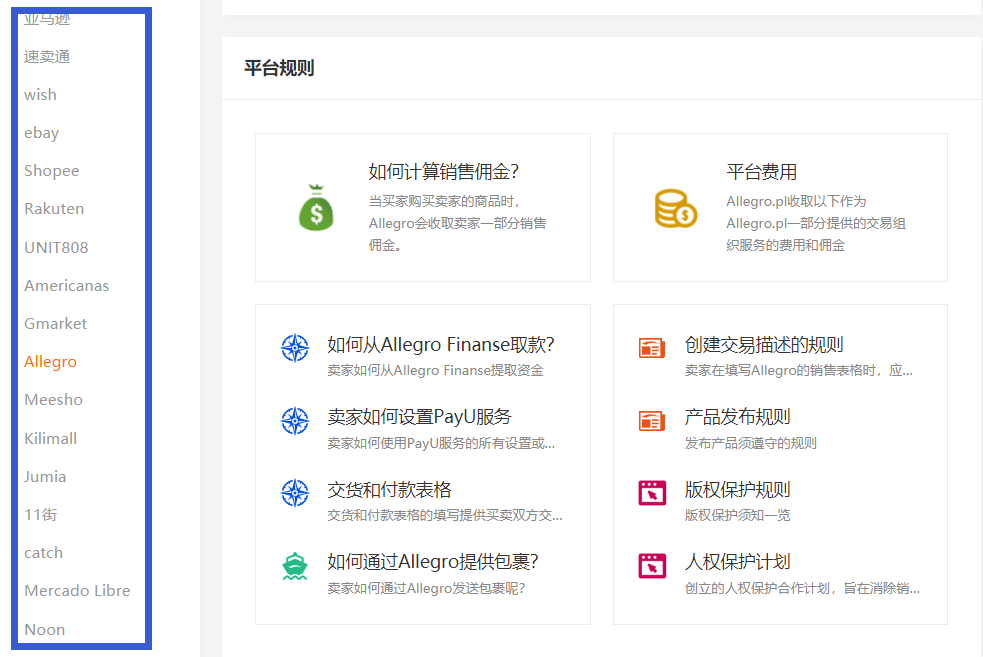This screenshot has height=657, width=983.
Task: Click subtitle 版权保护须知一览
Action: (737, 515)
